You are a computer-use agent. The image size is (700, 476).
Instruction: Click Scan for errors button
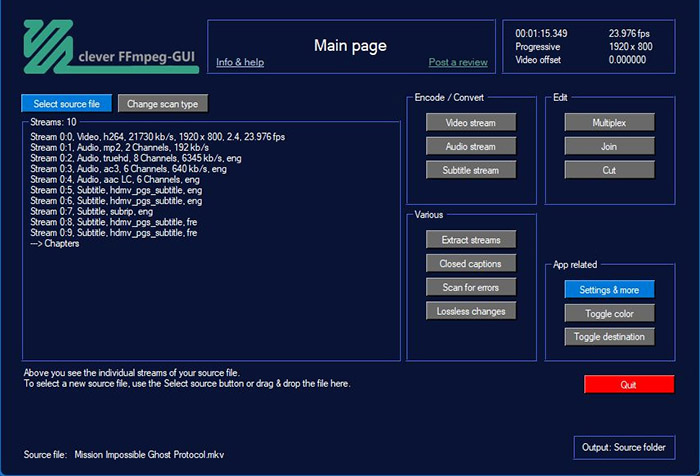pyautogui.click(x=471, y=287)
